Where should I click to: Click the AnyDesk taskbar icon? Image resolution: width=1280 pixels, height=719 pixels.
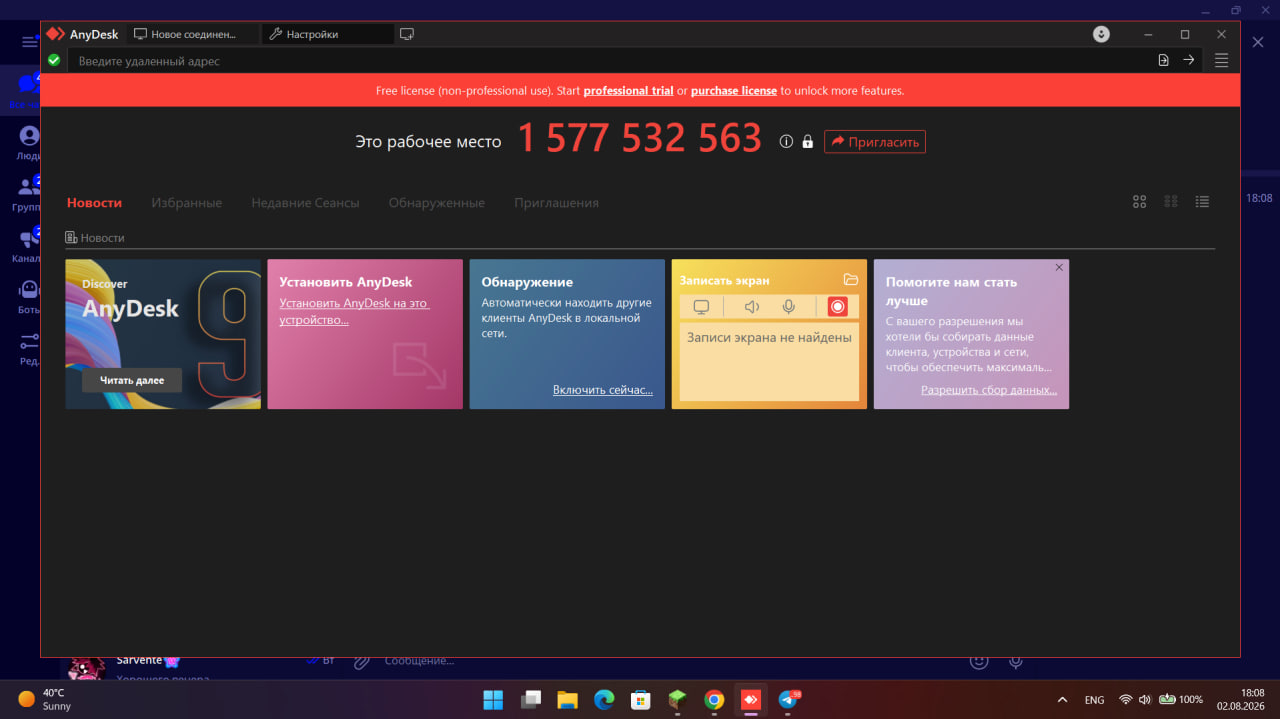point(751,700)
